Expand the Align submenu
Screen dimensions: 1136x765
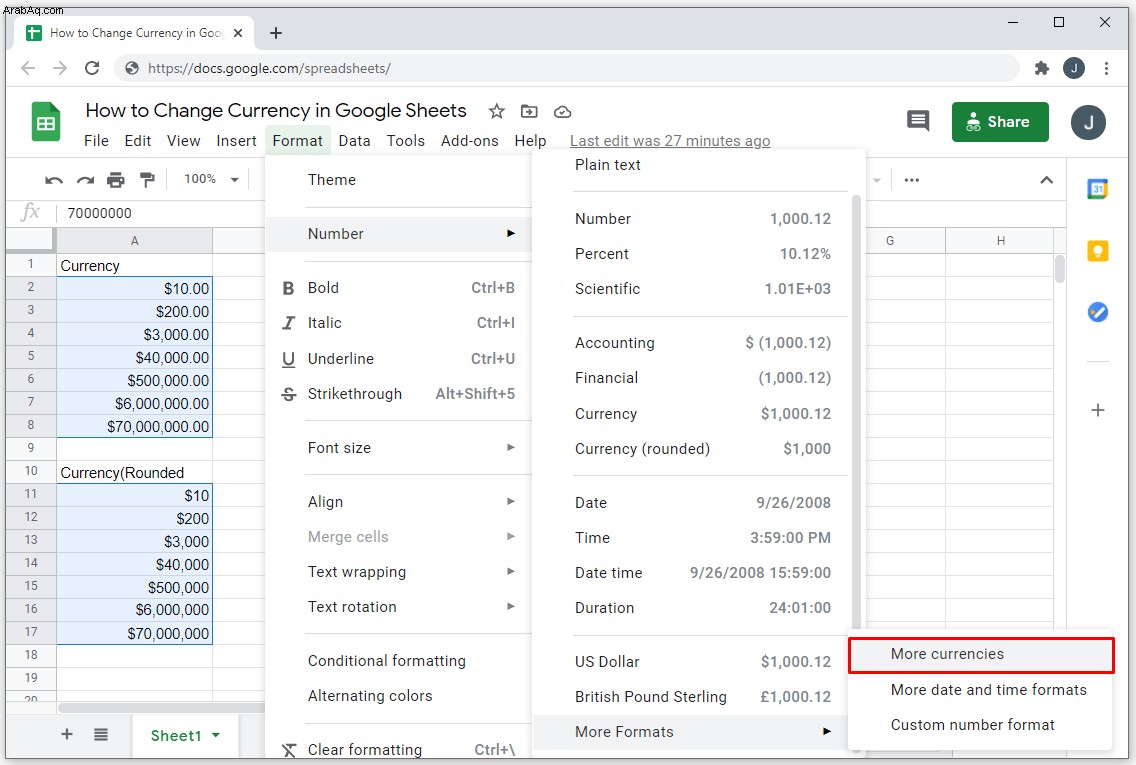click(x=398, y=501)
